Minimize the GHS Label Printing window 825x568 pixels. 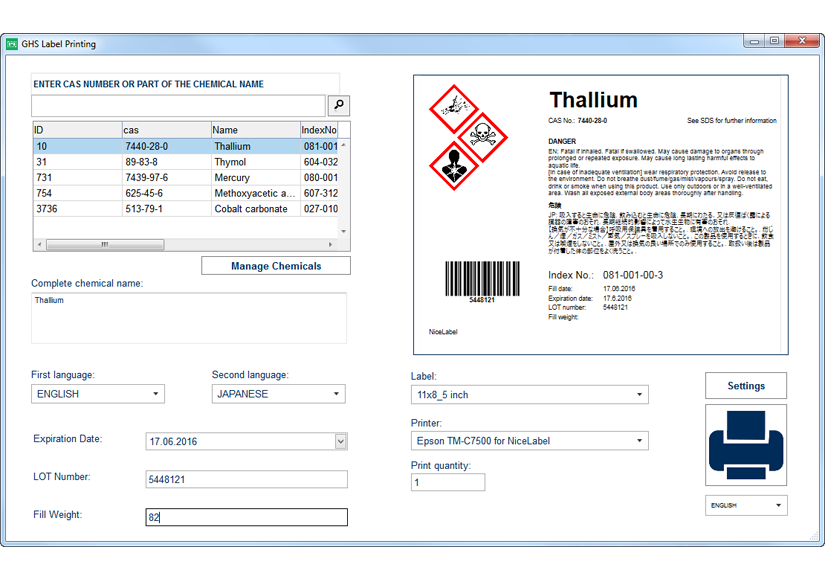pos(754,40)
